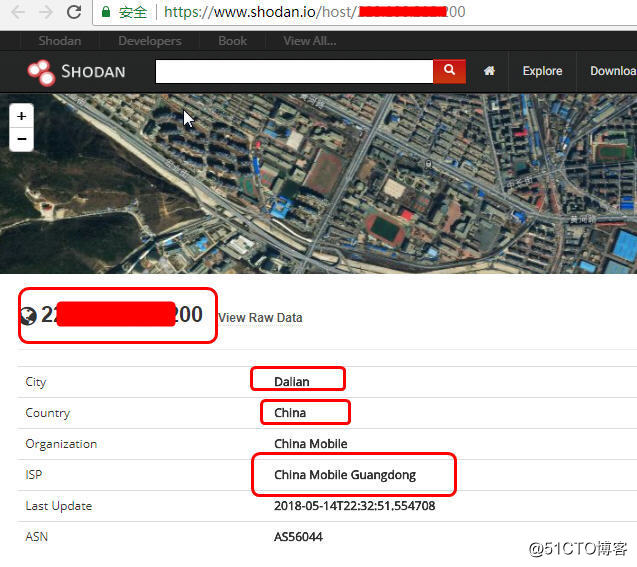Select organization value China Mobile
This screenshot has width=637, height=567.
click(x=311, y=444)
